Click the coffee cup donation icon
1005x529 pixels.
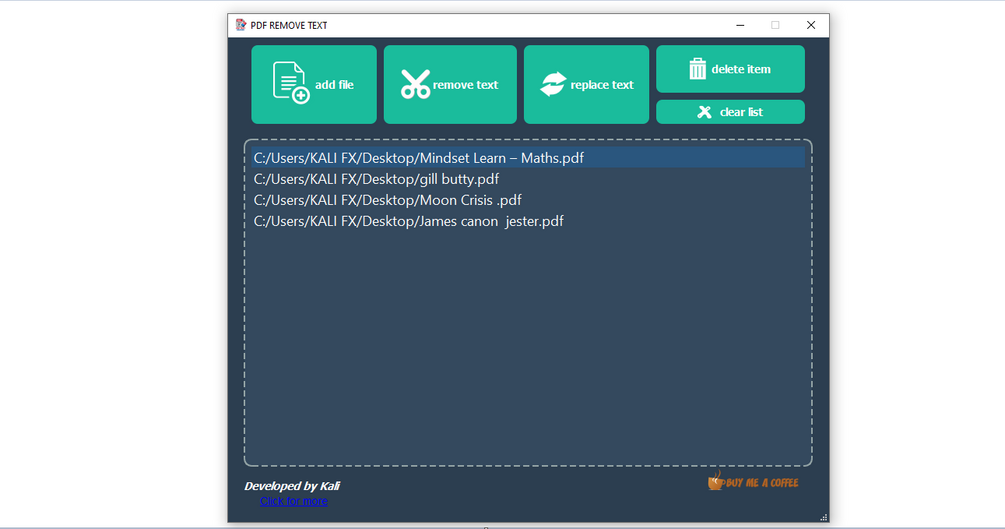pos(715,480)
